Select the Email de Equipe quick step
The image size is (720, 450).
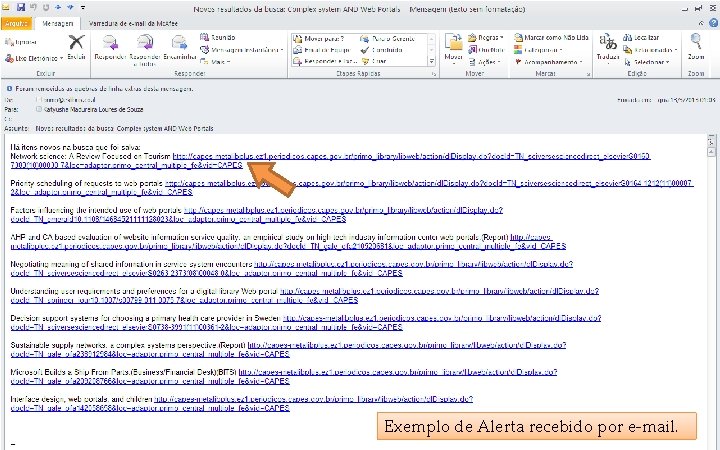pyautogui.click(x=322, y=50)
